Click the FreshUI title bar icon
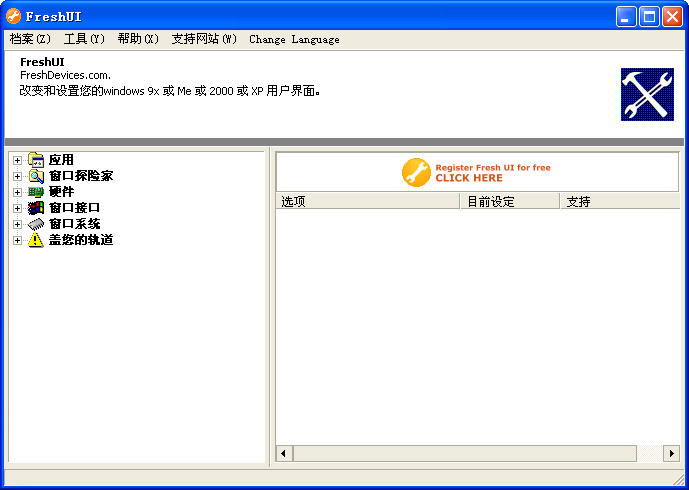689x490 pixels. pyautogui.click(x=14, y=16)
